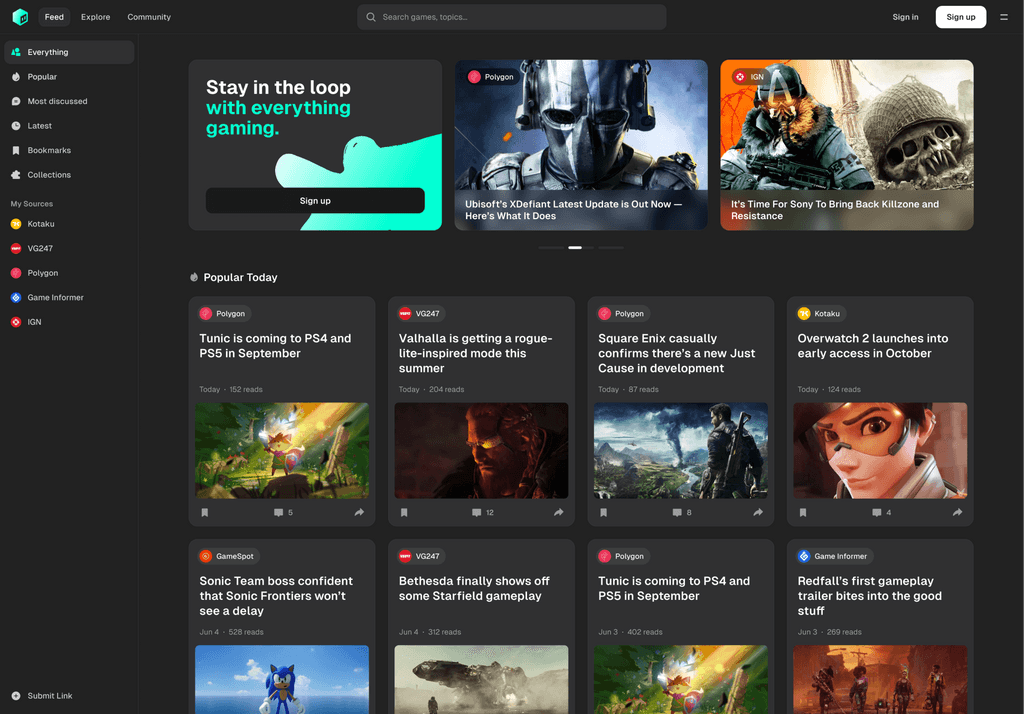The width and height of the screenshot is (1024, 714).
Task: Bookmark the Overwatch 2 article
Action: pos(803,513)
